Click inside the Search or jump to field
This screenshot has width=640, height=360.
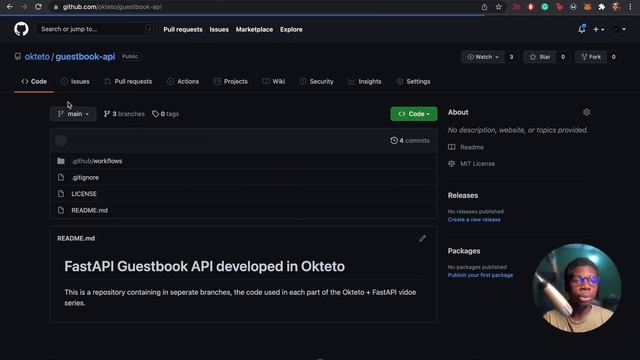(96, 29)
